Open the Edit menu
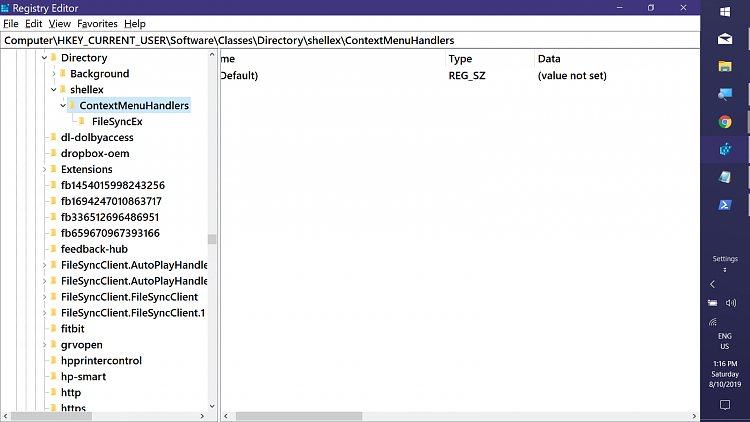Viewport: 750px width, 422px height. (33, 23)
